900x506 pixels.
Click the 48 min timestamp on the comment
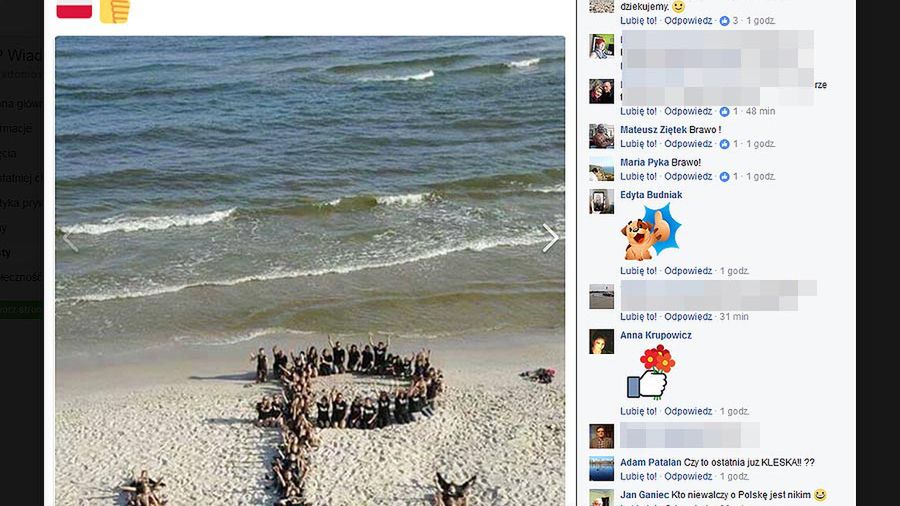[x=761, y=111]
